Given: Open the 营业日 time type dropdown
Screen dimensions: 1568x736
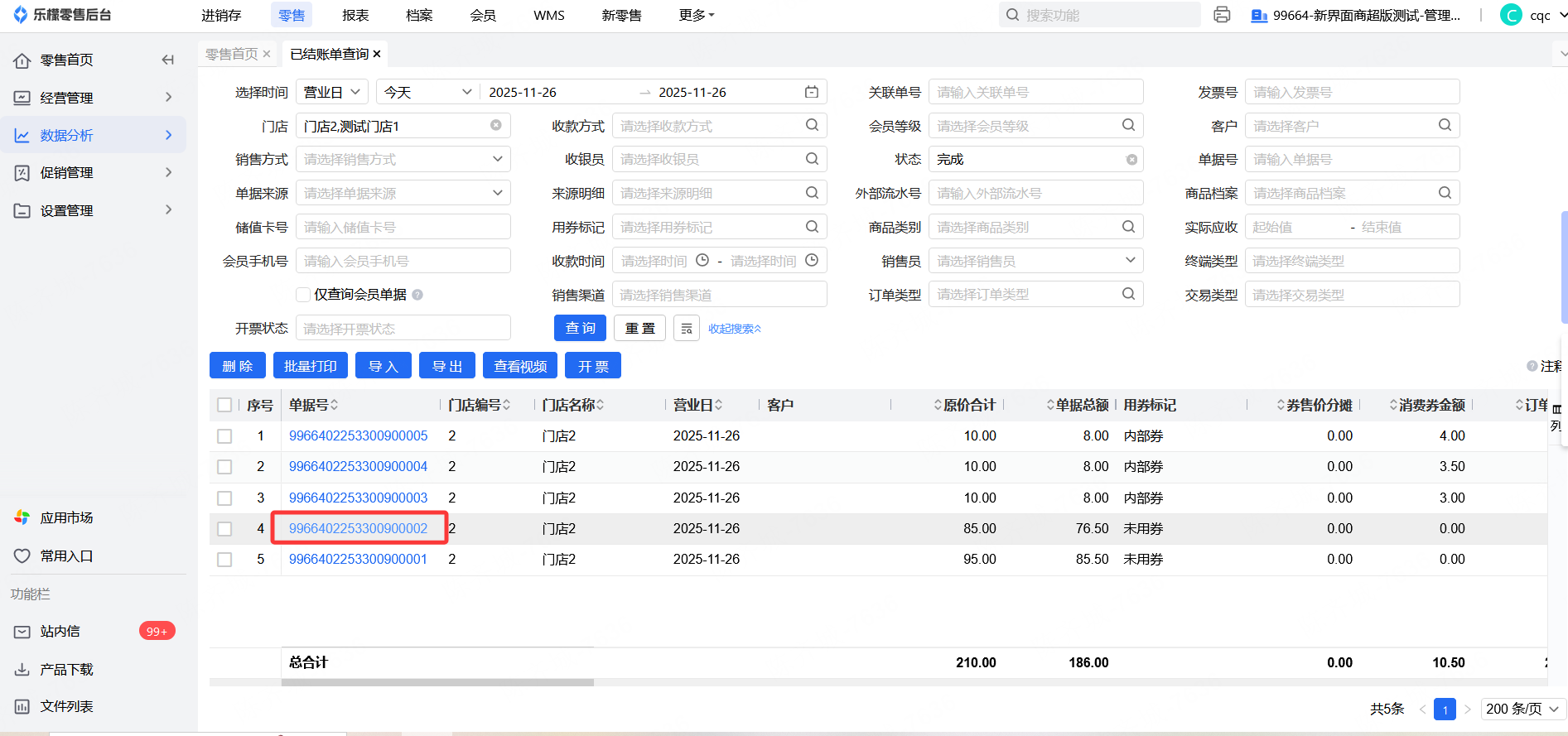Looking at the screenshot, I should click(332, 92).
